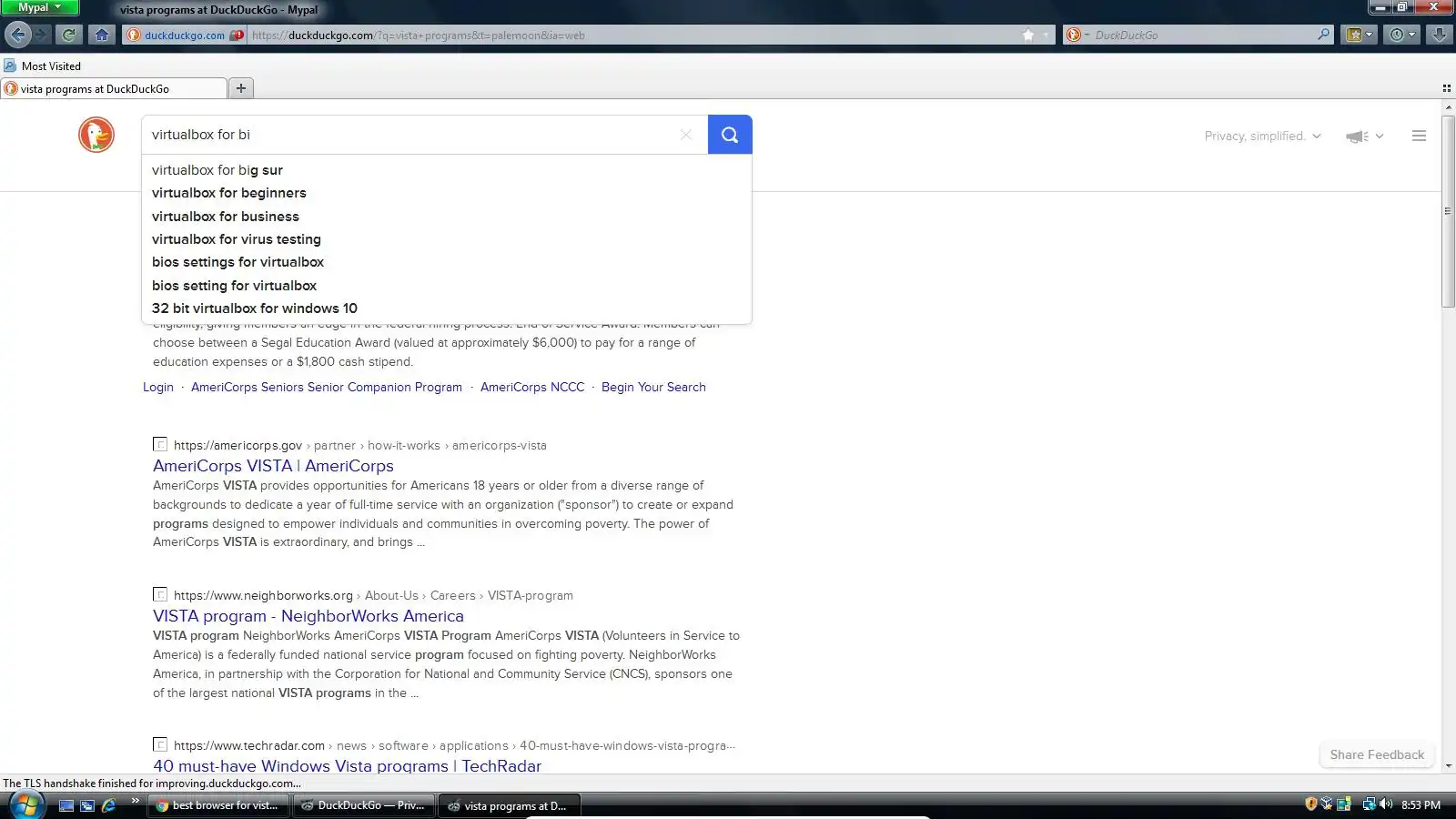Launch Internet Explorer from Quick Launch
1456x819 pixels.
(x=108, y=805)
